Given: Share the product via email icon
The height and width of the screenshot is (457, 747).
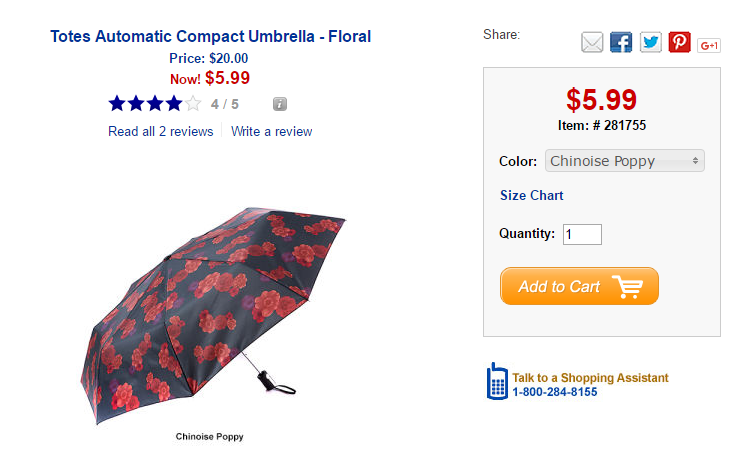Looking at the screenshot, I should 592,43.
